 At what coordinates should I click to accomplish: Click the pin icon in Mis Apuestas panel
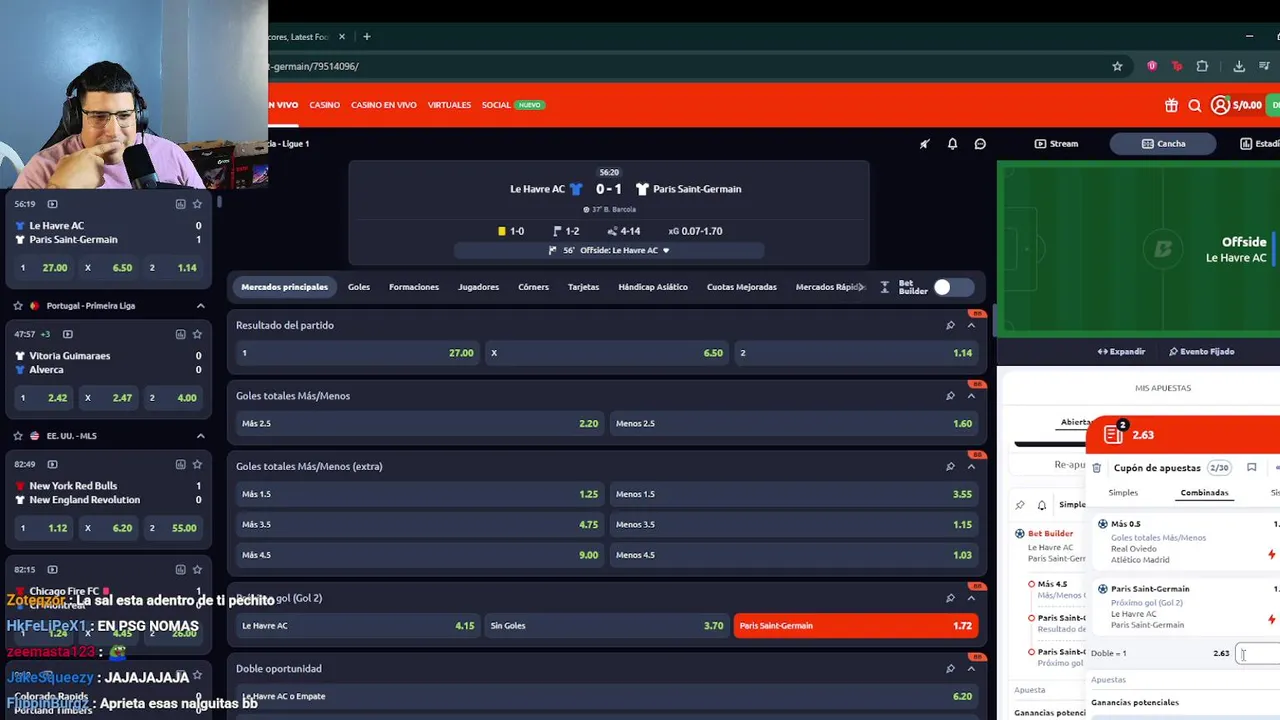[x=1020, y=505]
